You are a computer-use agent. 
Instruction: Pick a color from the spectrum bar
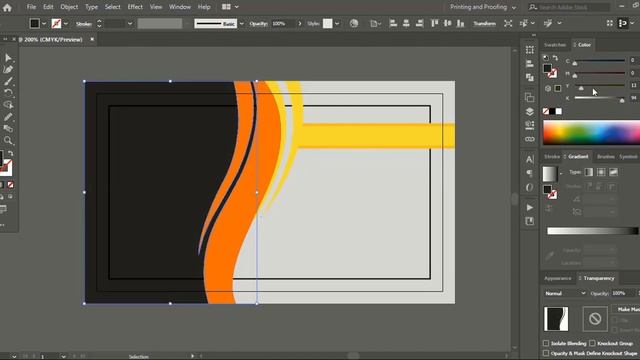click(x=591, y=132)
